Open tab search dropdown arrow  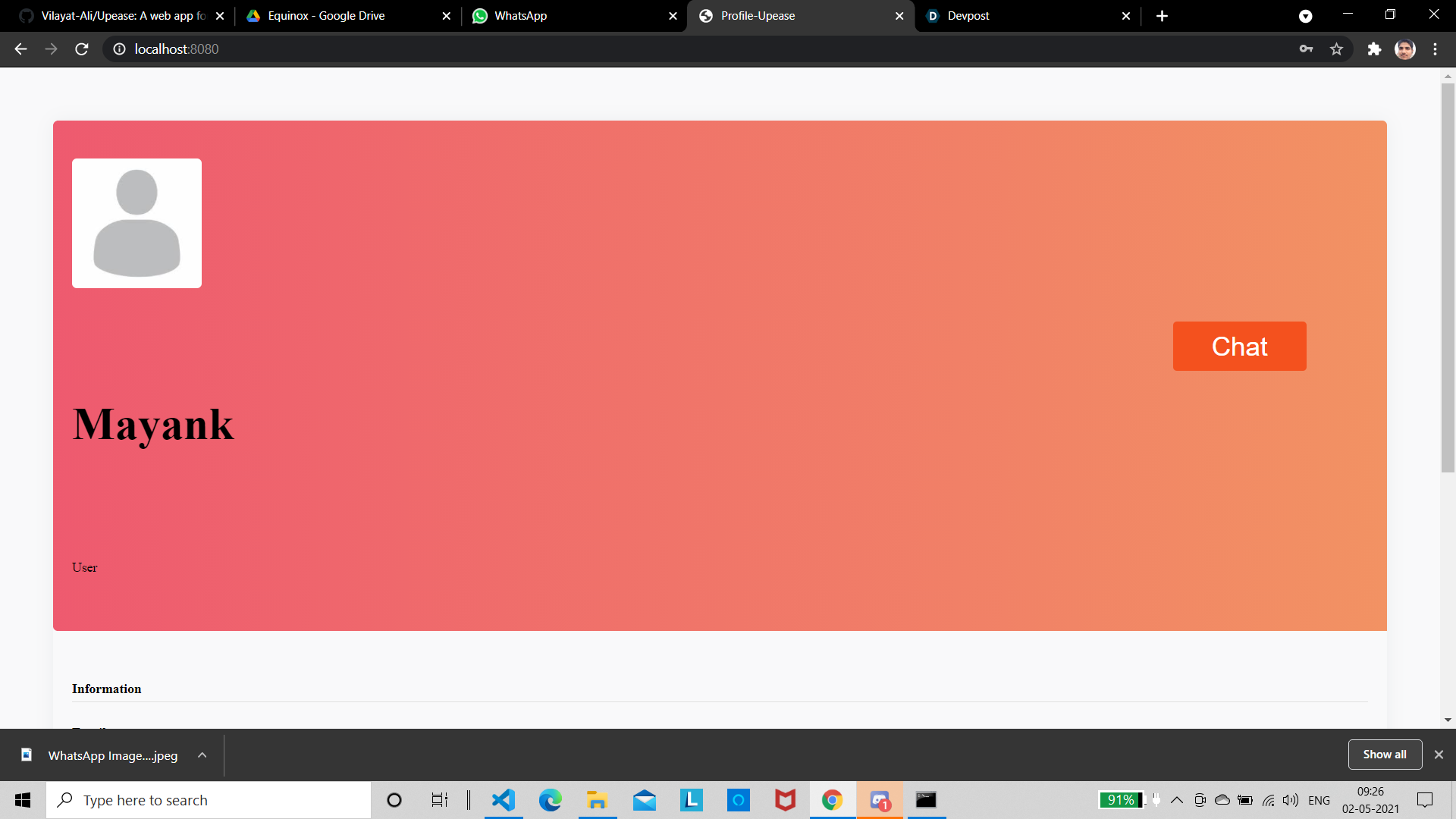click(x=1305, y=16)
